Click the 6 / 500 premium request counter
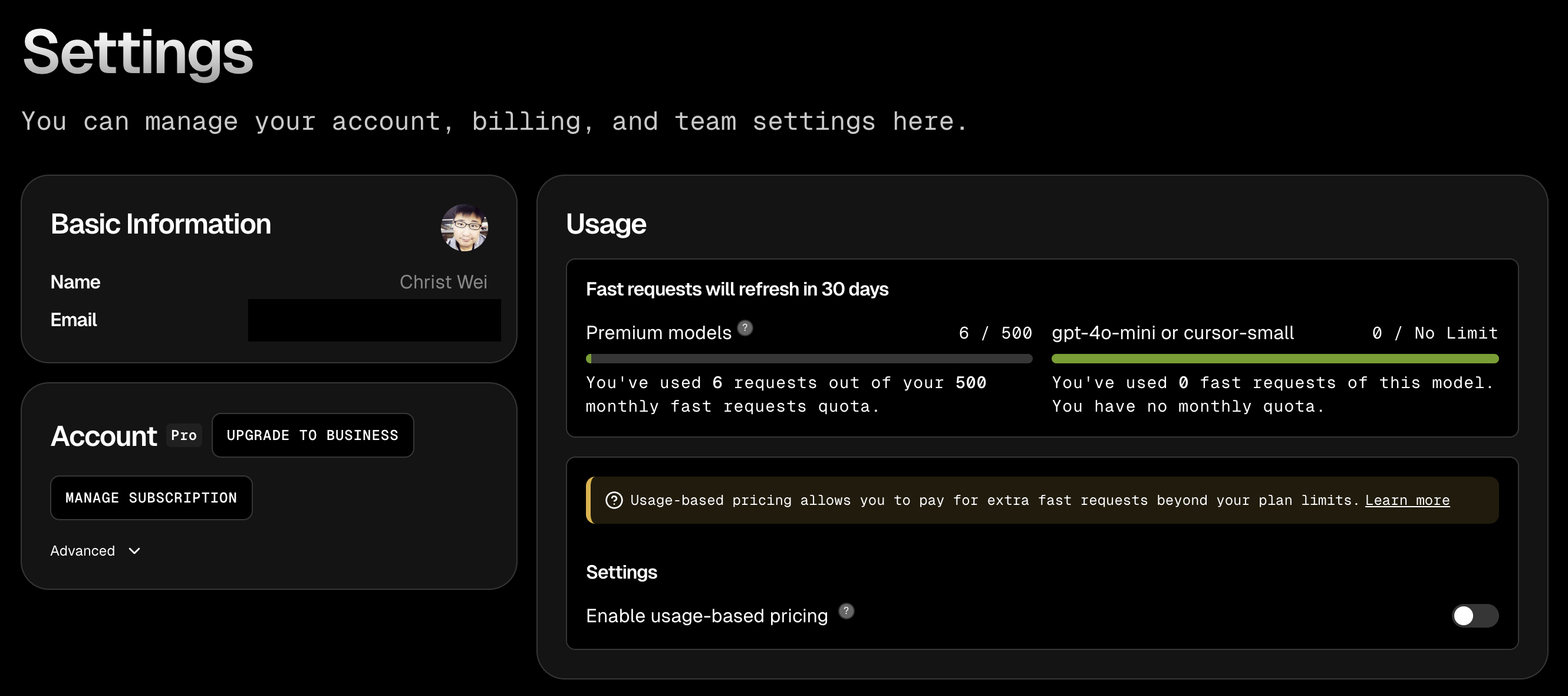This screenshot has height=696, width=1568. (x=995, y=333)
